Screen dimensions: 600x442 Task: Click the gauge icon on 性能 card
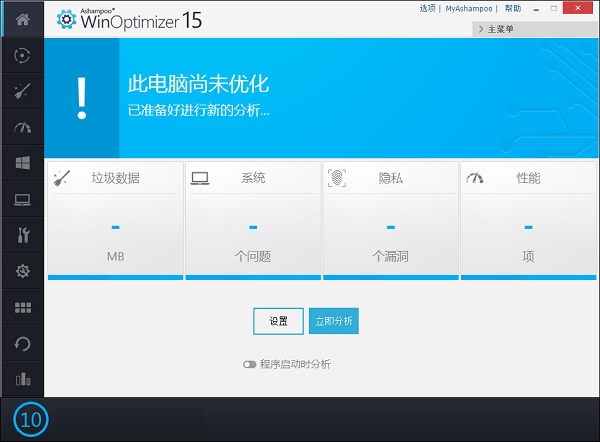coord(474,178)
